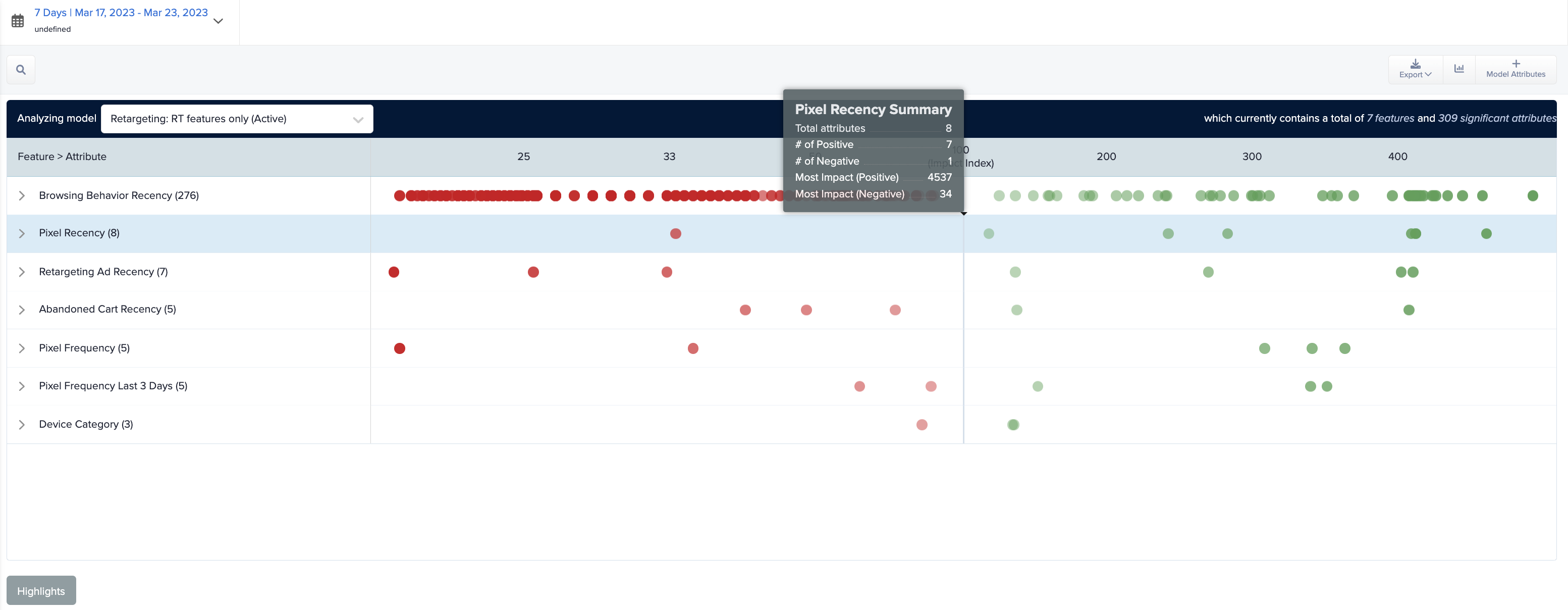Click Feature > Attribute column header
Screen dimensions: 1568x610
click(x=62, y=157)
